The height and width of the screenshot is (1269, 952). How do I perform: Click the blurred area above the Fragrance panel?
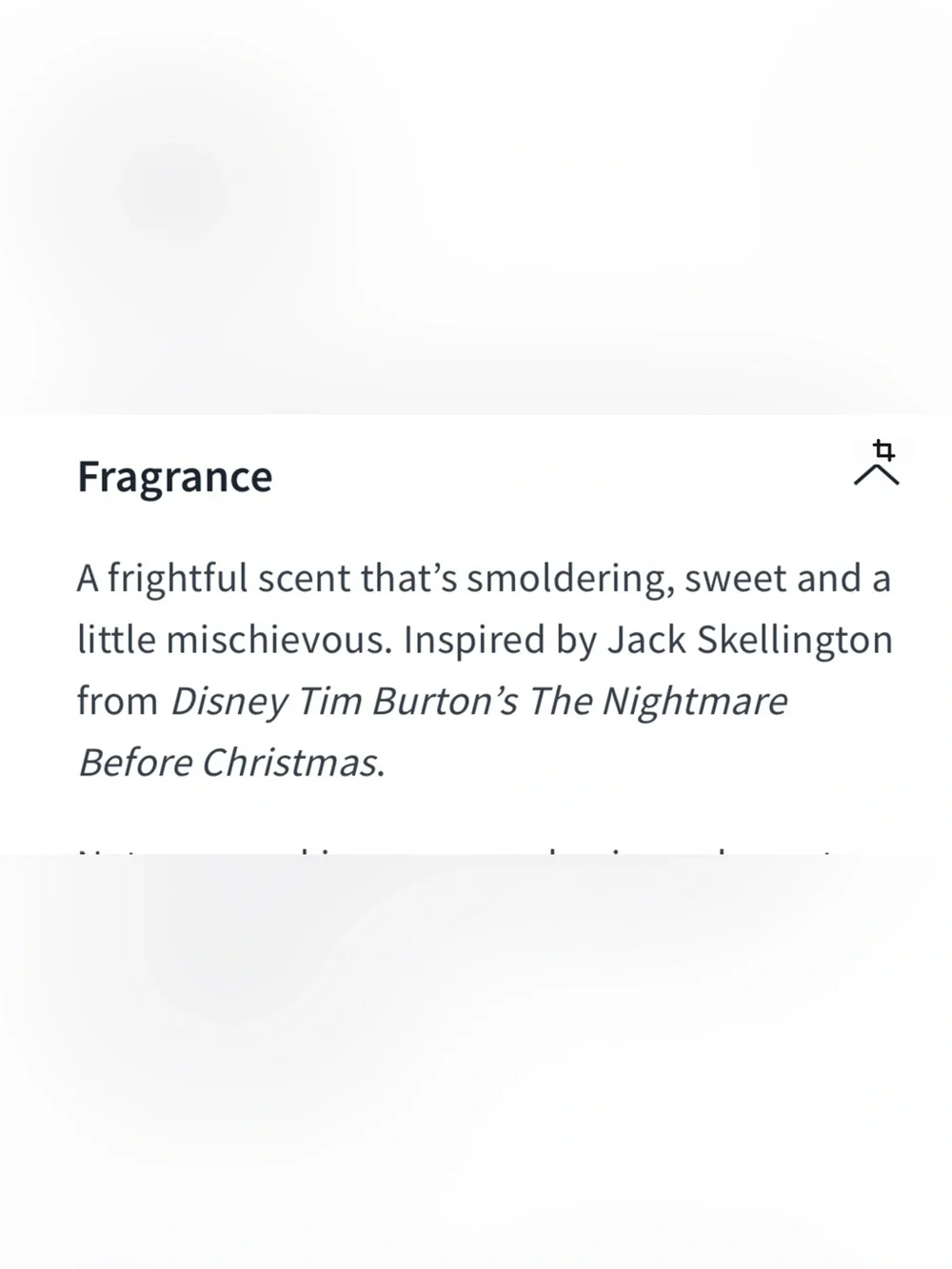tap(476, 207)
